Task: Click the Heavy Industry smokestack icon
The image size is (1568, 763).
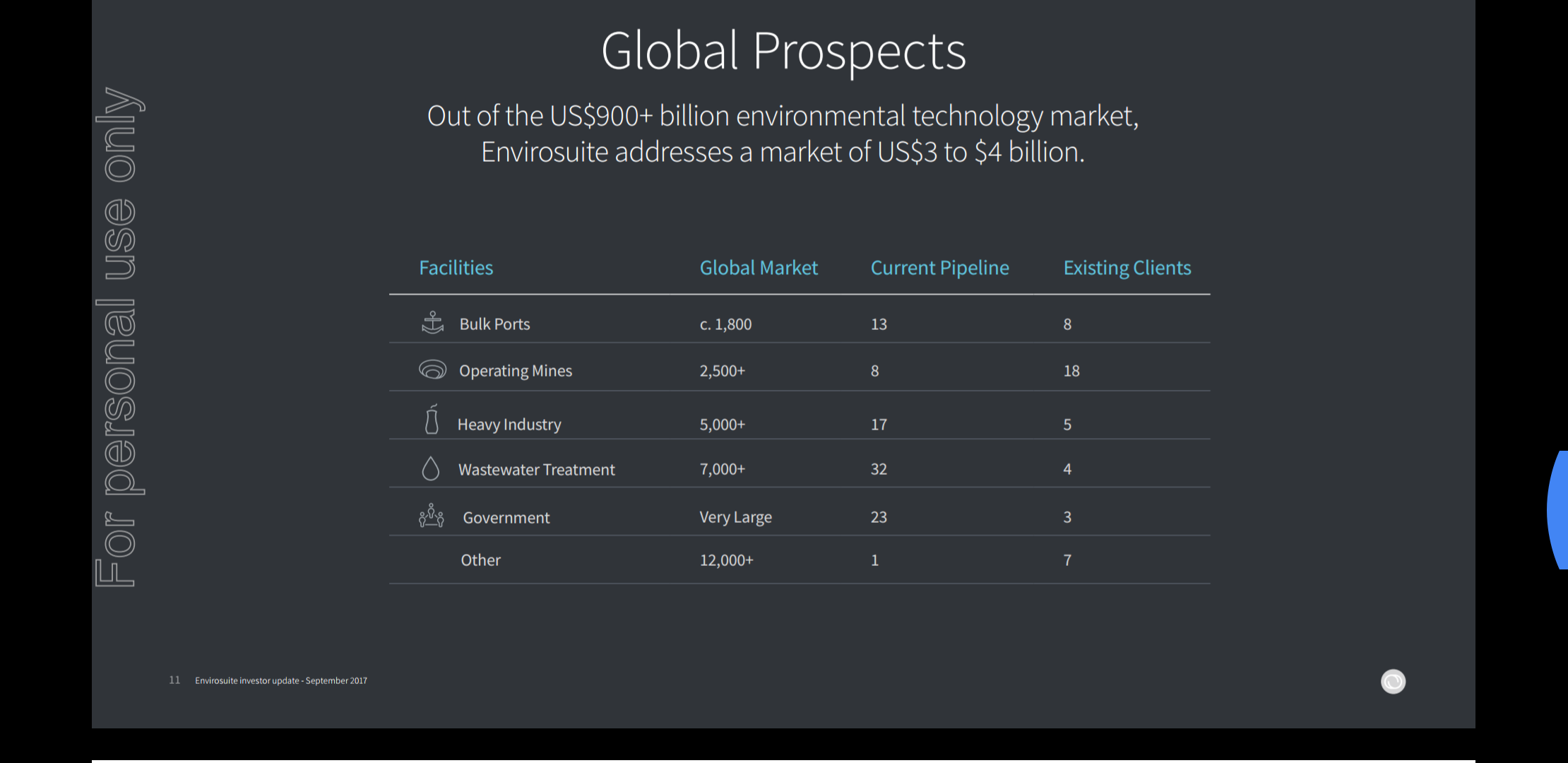Action: point(432,419)
